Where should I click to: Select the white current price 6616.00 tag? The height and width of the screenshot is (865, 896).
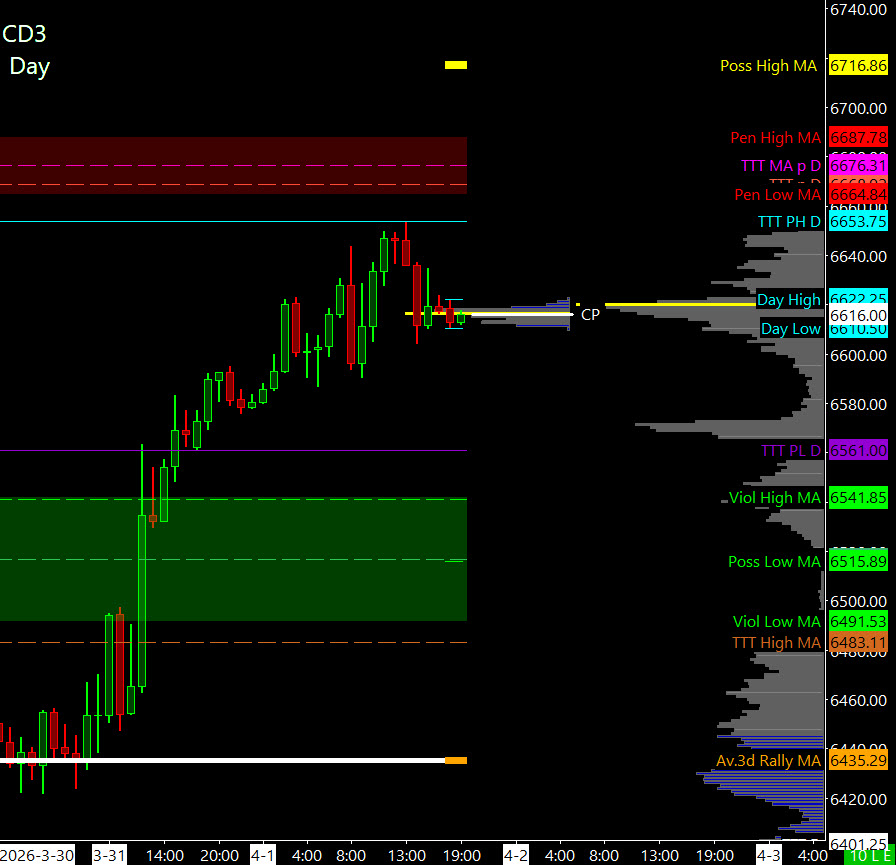(858, 314)
